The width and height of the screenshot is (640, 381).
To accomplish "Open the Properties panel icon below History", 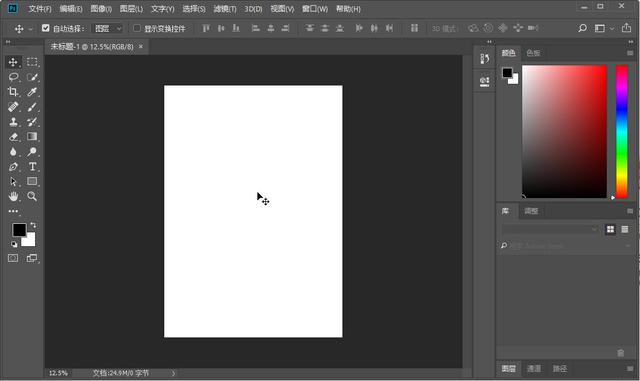I will pos(484,81).
